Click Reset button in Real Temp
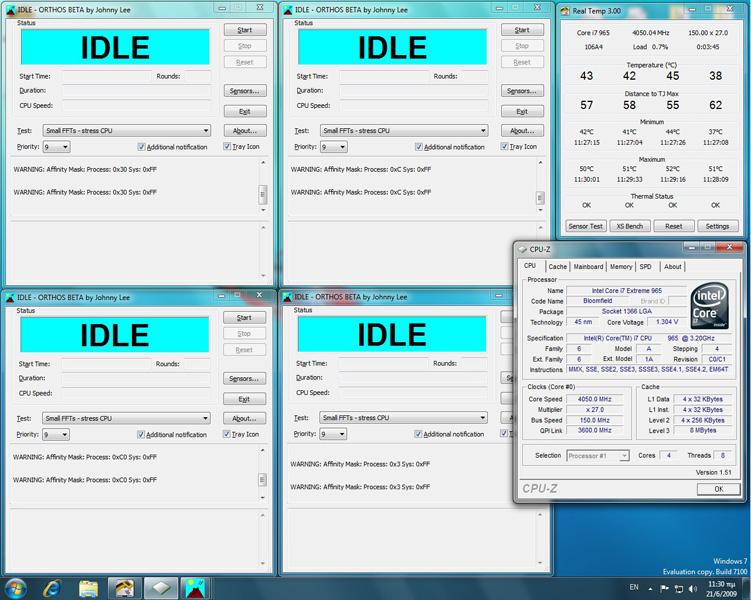 (x=673, y=226)
